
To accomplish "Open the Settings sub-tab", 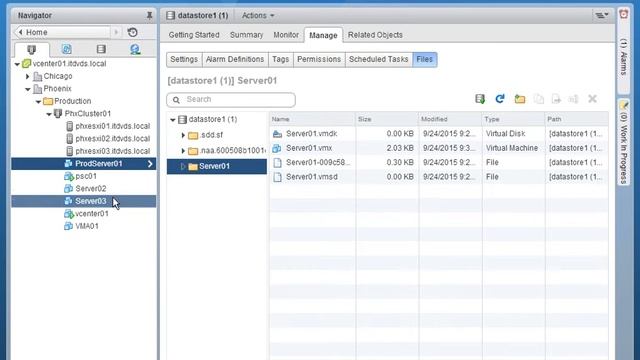I will coord(184,60).
